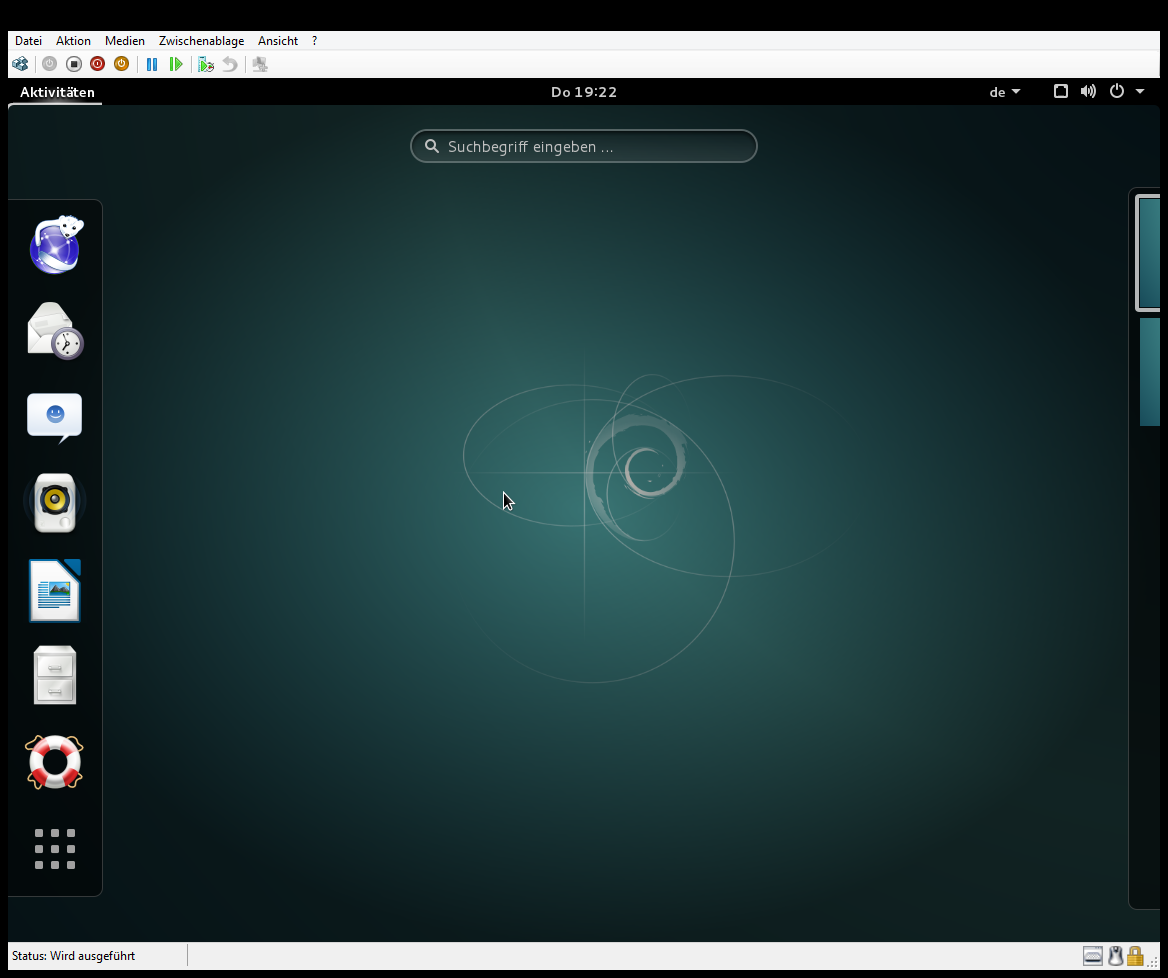
Task: Open Evolution mail from dock
Action: 55,331
